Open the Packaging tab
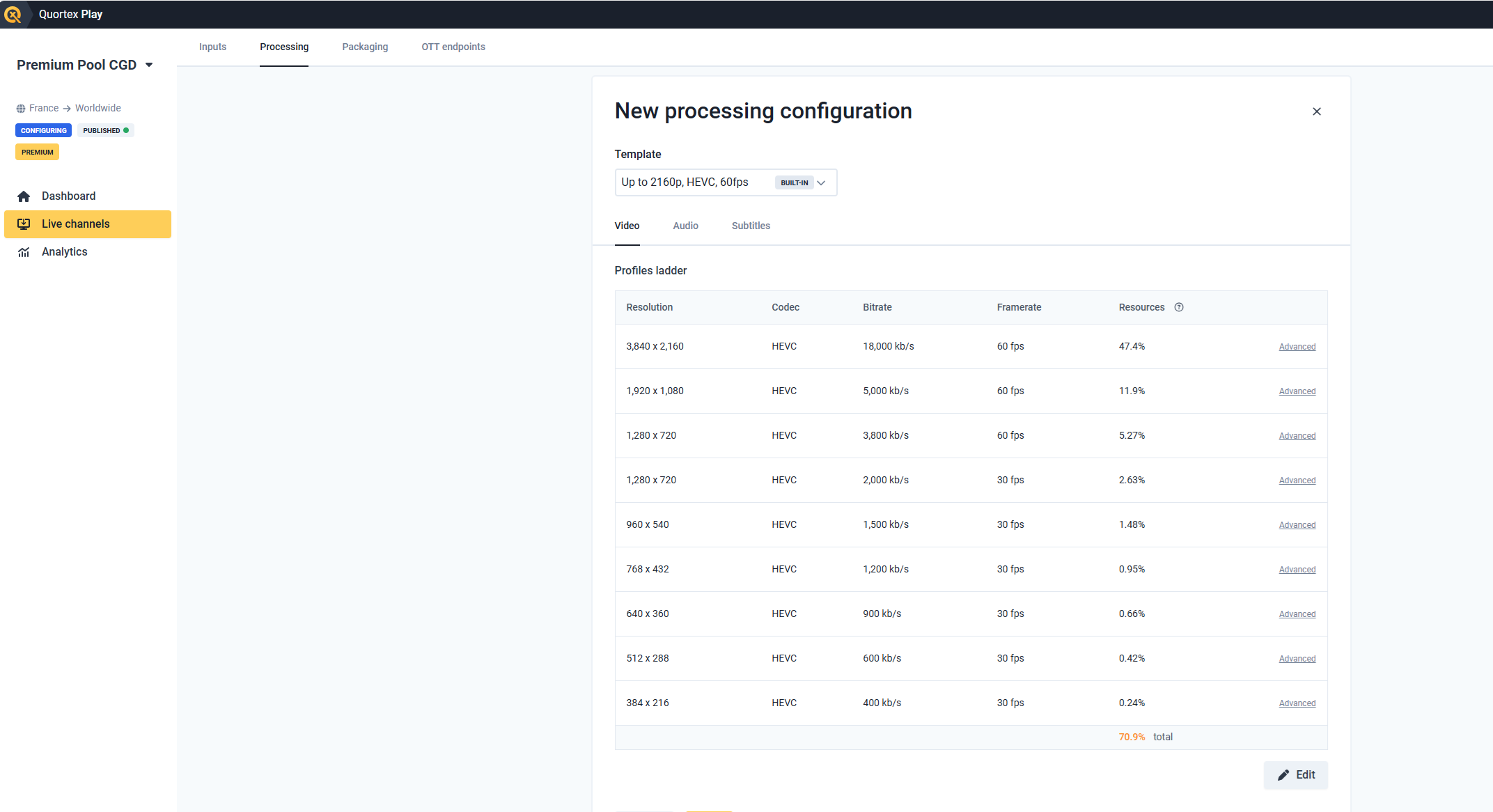 [x=365, y=47]
